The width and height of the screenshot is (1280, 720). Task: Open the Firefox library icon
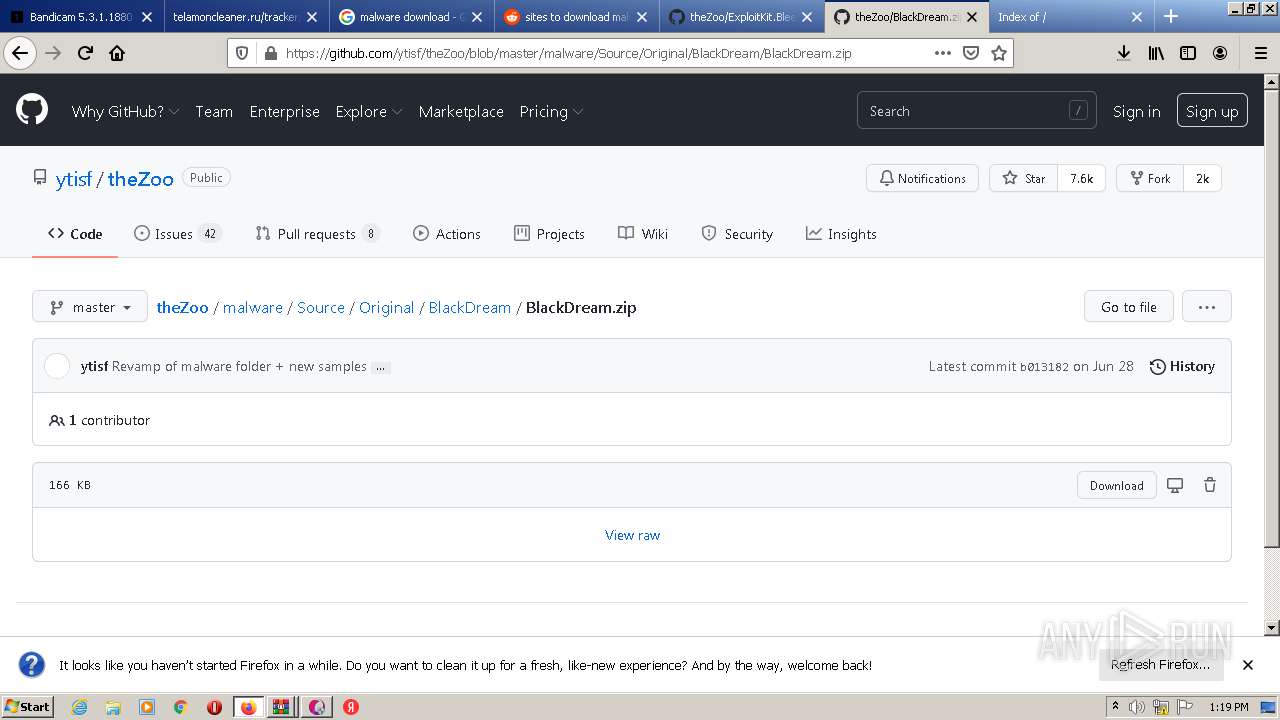(1156, 53)
